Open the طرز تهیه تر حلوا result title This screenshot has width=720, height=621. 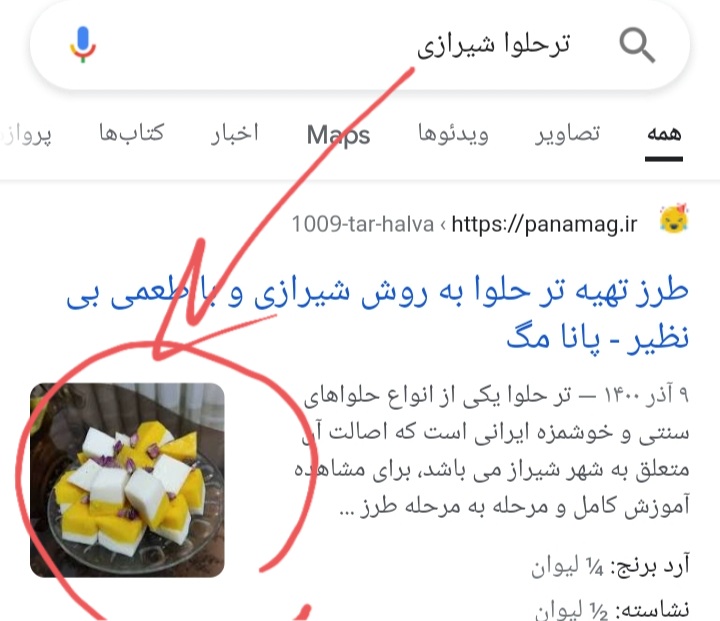(377, 314)
